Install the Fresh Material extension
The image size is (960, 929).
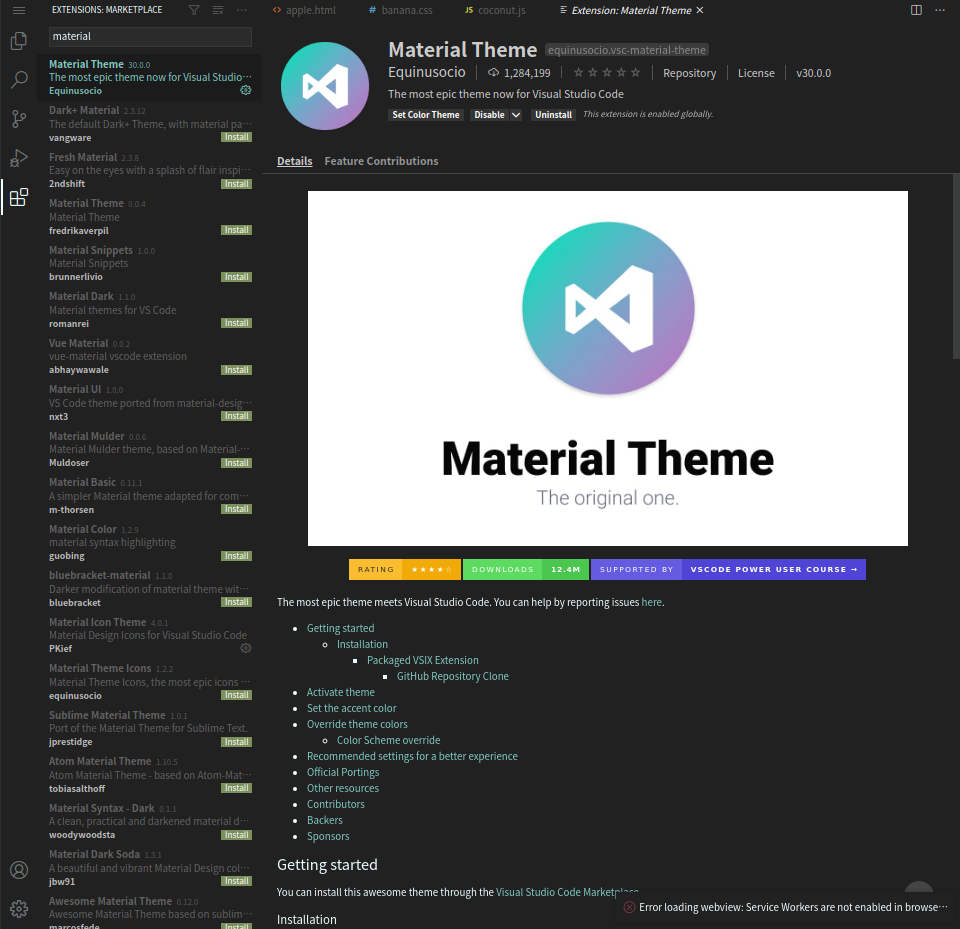pos(236,184)
